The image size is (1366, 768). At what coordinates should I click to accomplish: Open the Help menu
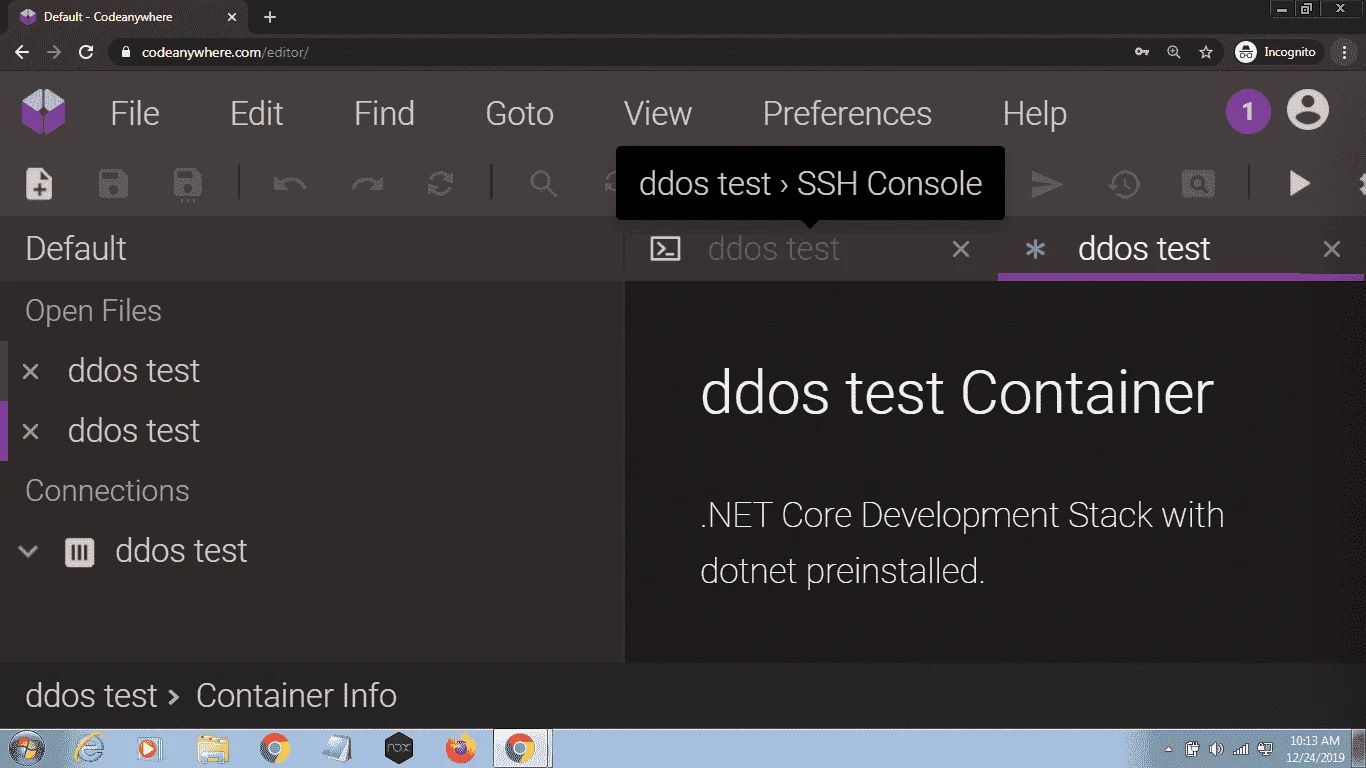(1035, 114)
